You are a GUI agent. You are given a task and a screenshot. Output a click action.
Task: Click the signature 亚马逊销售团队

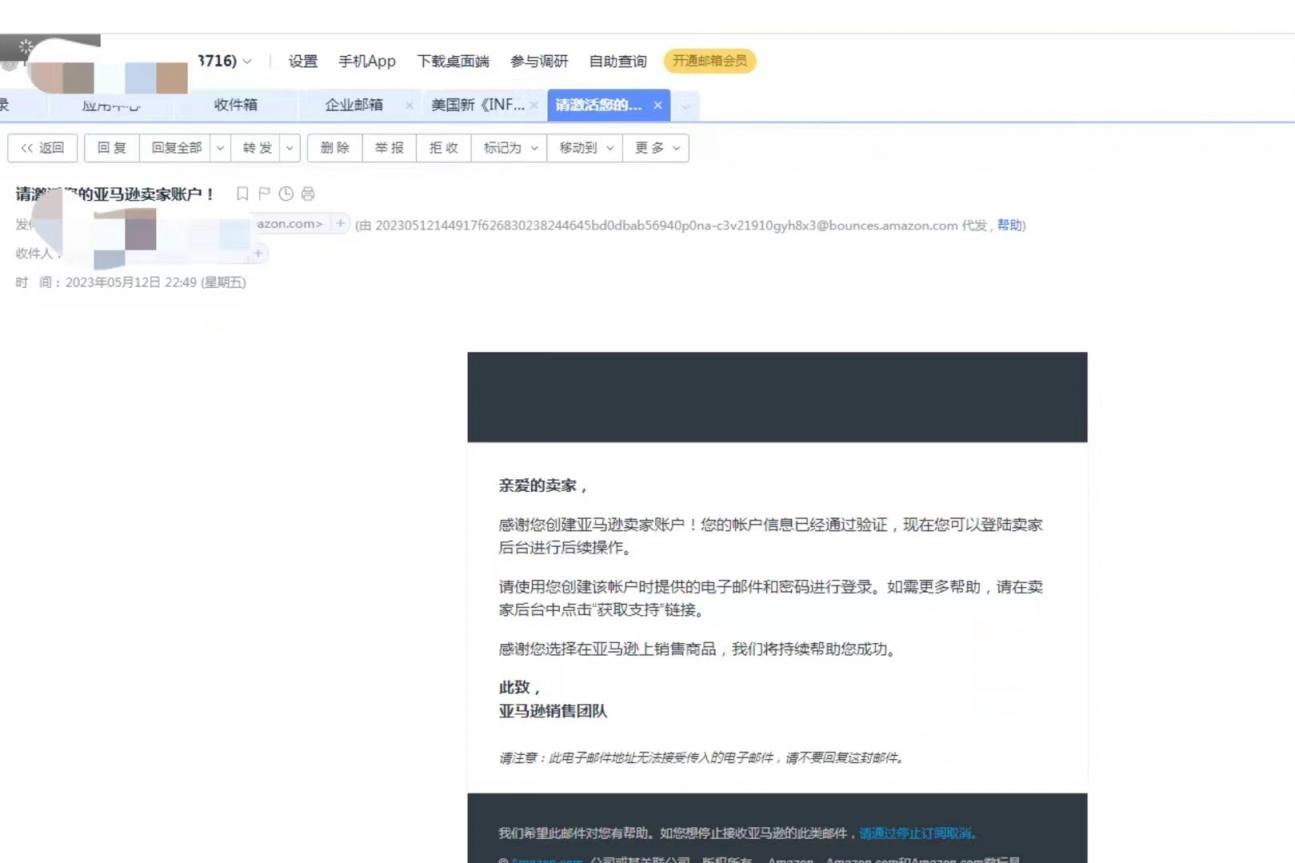coord(553,711)
